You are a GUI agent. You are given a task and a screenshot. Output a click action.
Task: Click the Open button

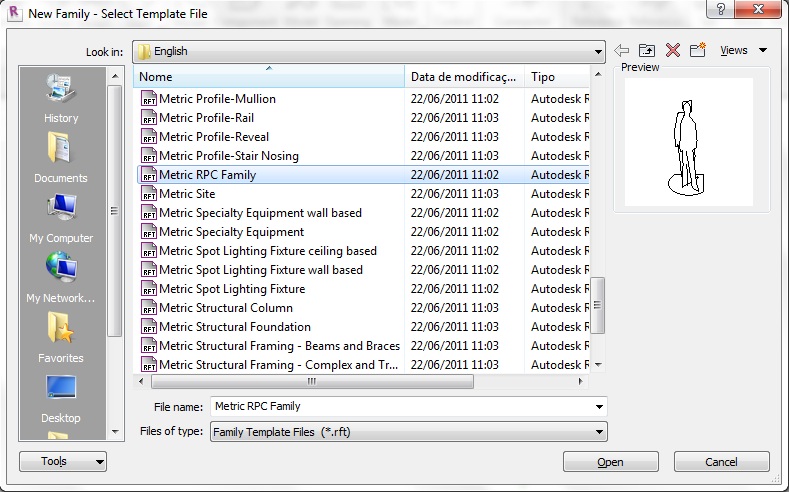click(x=610, y=462)
